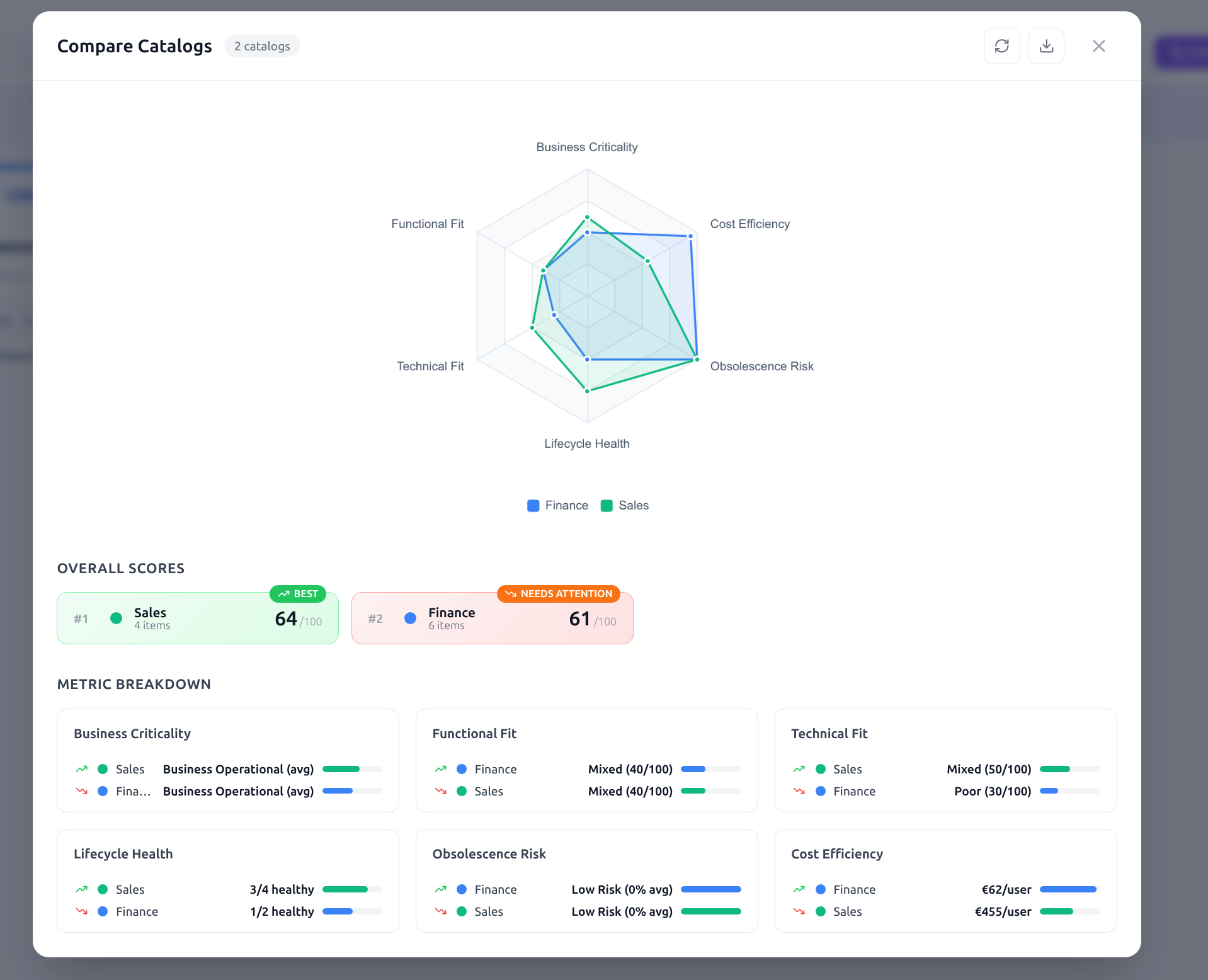Click blue Finance dot in Functional Fit
Viewport: 1208px width, 980px height.
tap(462, 769)
